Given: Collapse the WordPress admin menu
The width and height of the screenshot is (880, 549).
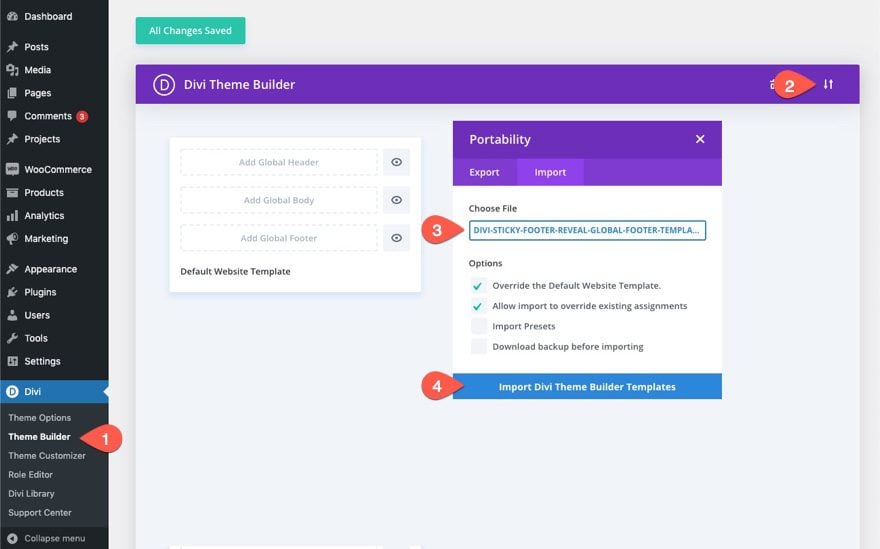Looking at the screenshot, I should coord(46,538).
